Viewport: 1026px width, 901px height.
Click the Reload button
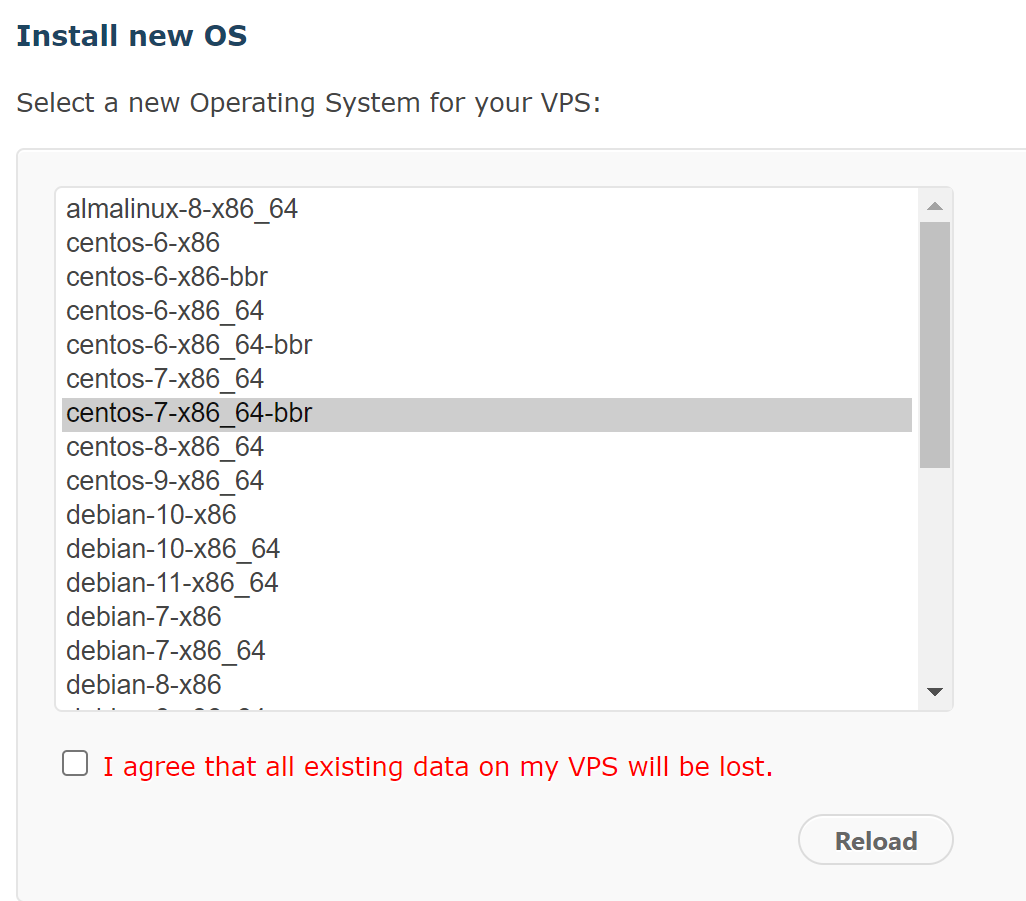[x=875, y=841]
